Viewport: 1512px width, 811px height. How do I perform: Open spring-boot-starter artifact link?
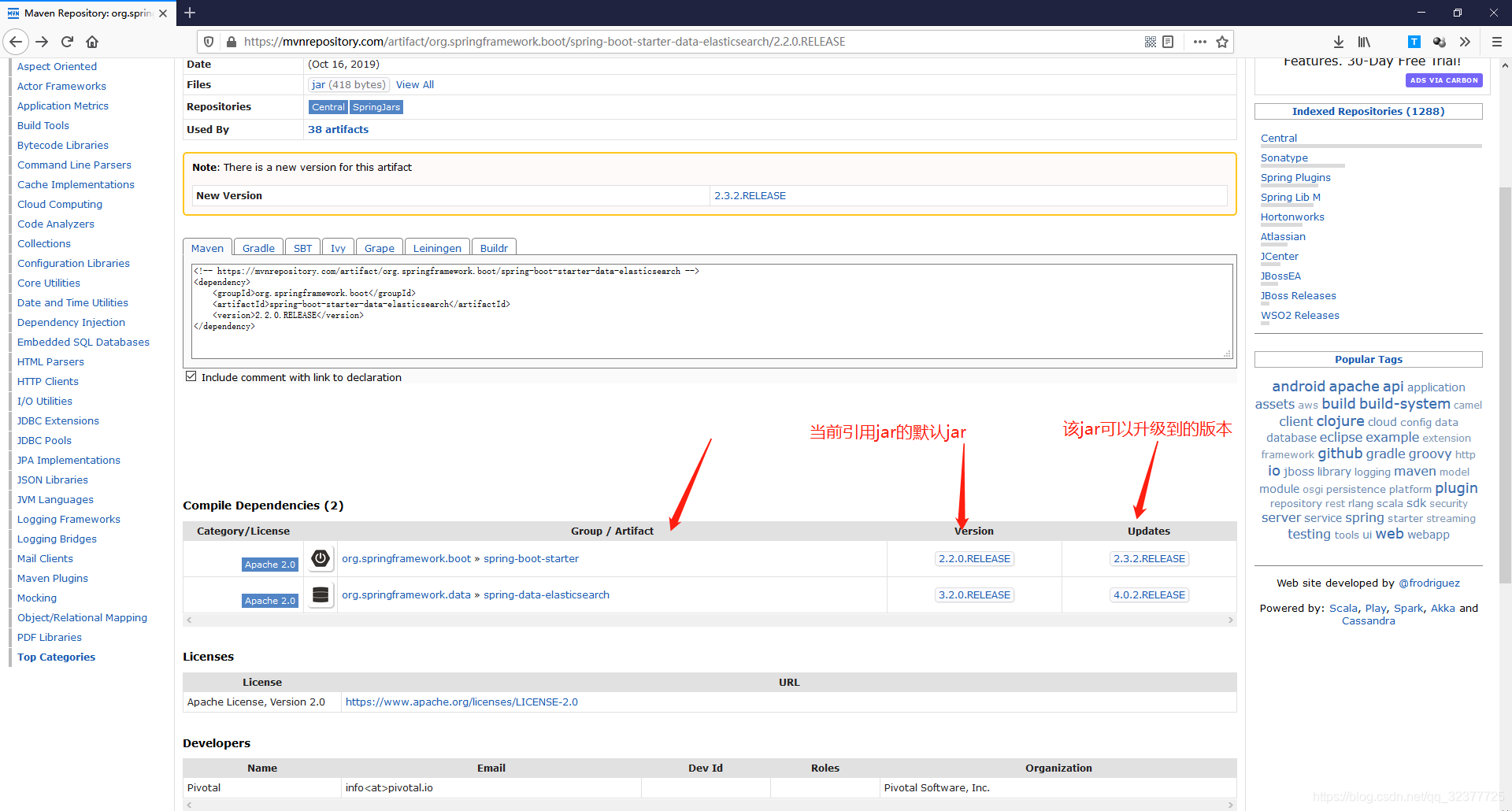tap(531, 559)
